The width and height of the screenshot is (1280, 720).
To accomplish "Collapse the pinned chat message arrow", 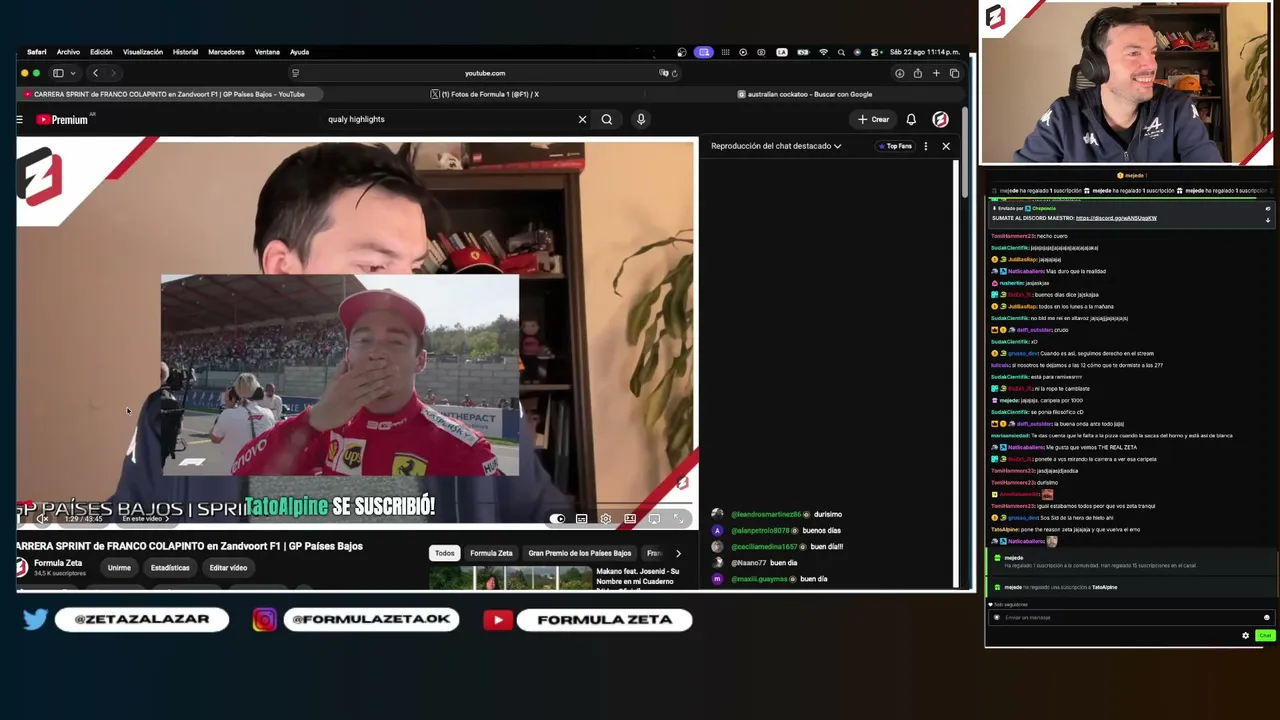I will pyautogui.click(x=1268, y=220).
